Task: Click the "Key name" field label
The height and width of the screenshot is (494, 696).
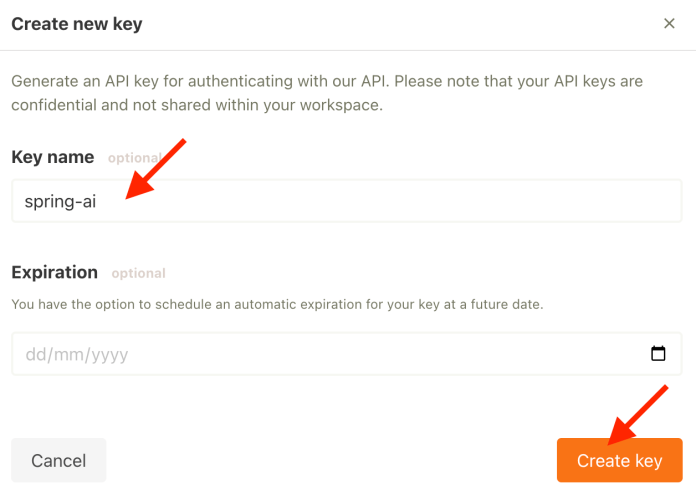Action: pos(53,157)
